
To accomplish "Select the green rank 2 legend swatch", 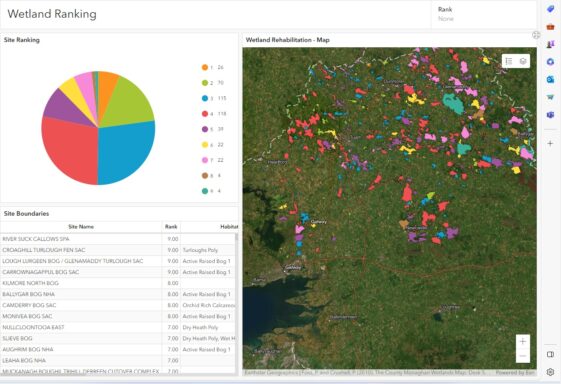I will pyautogui.click(x=205, y=83).
